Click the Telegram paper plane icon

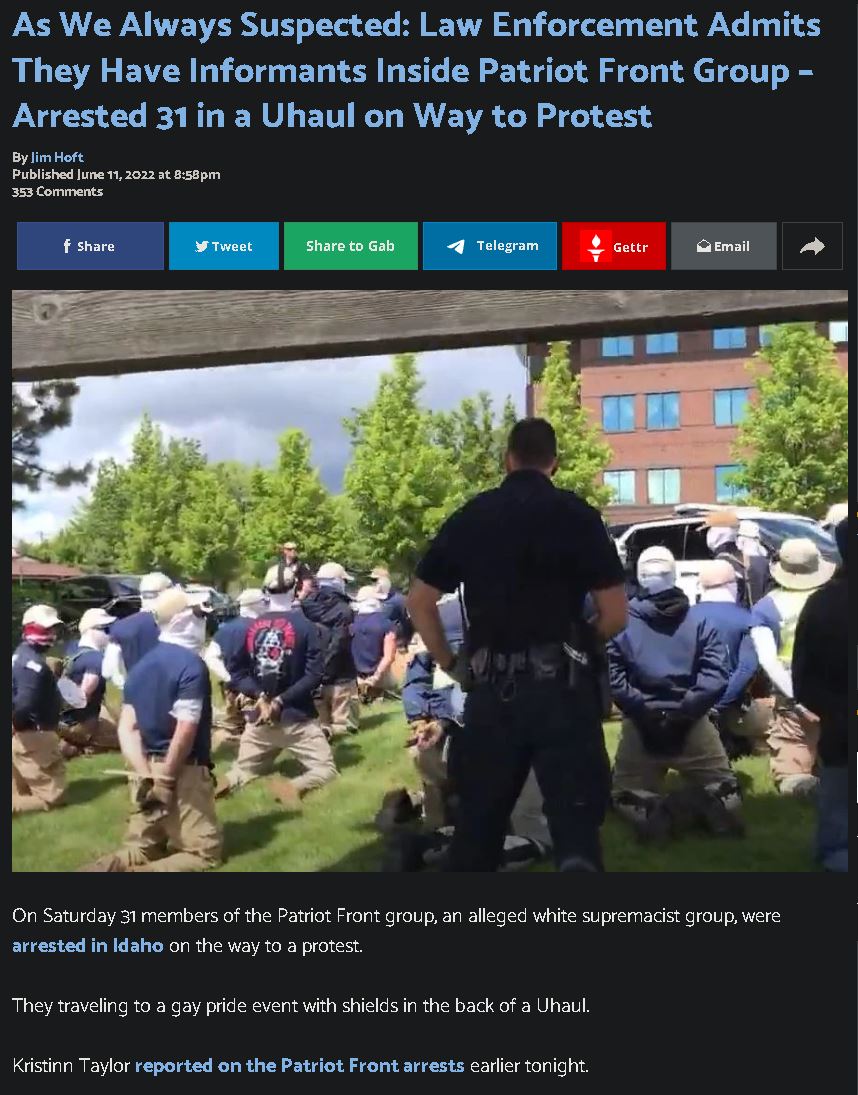456,246
